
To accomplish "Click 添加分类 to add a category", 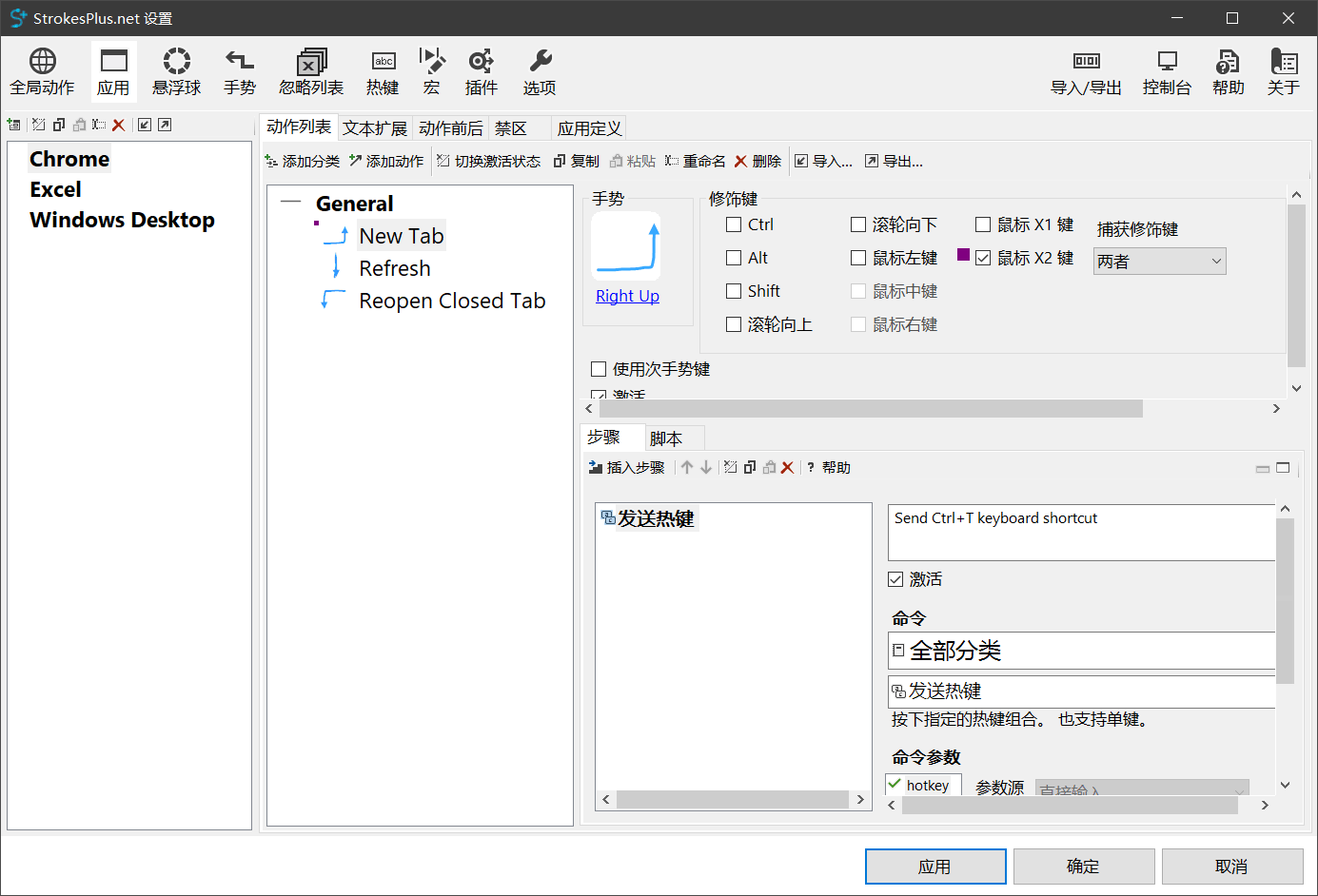I will 302,161.
